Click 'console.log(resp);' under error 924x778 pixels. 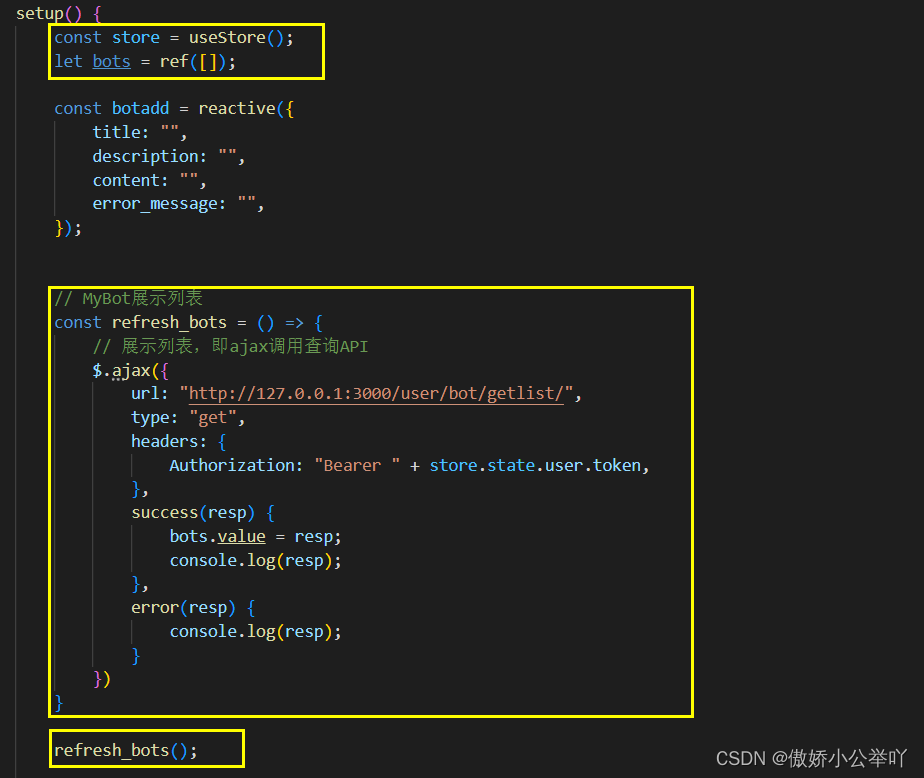pyautogui.click(x=256, y=632)
